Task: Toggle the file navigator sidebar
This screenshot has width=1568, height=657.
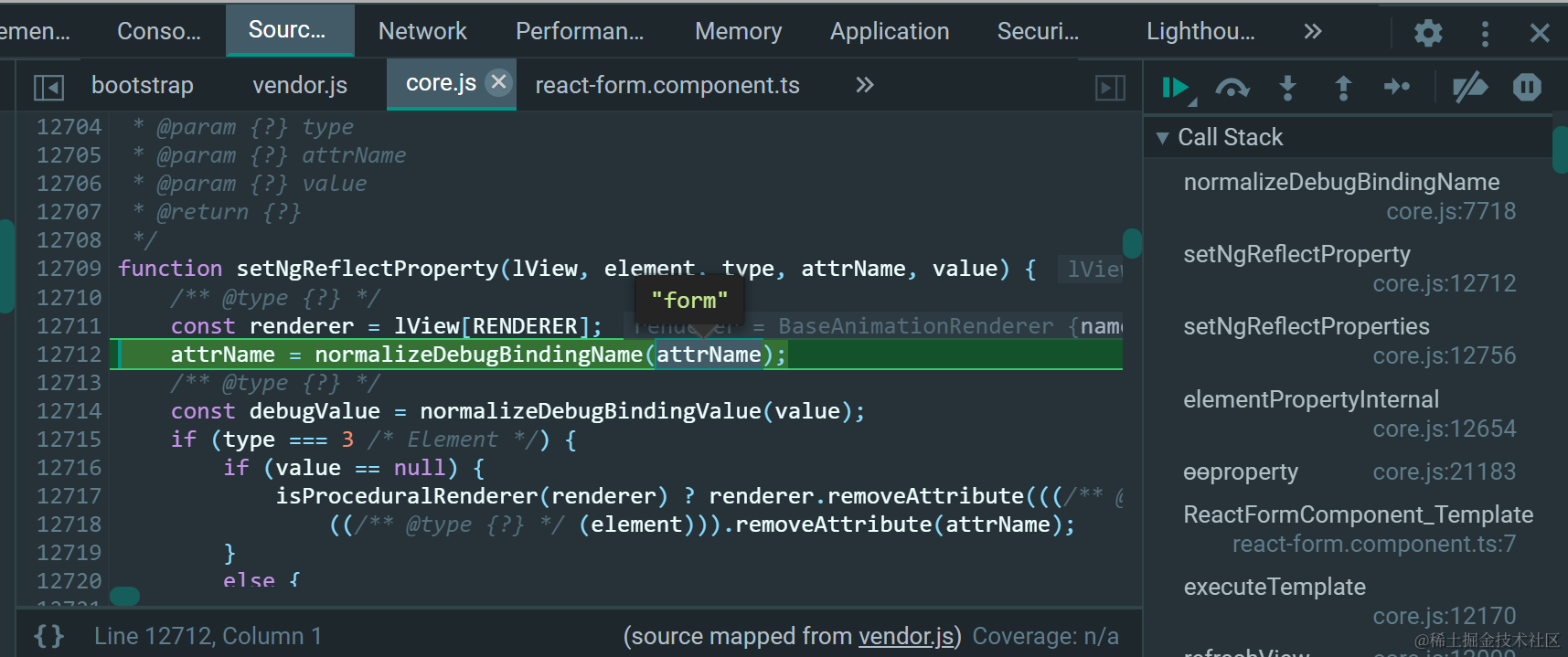Action: 48,88
